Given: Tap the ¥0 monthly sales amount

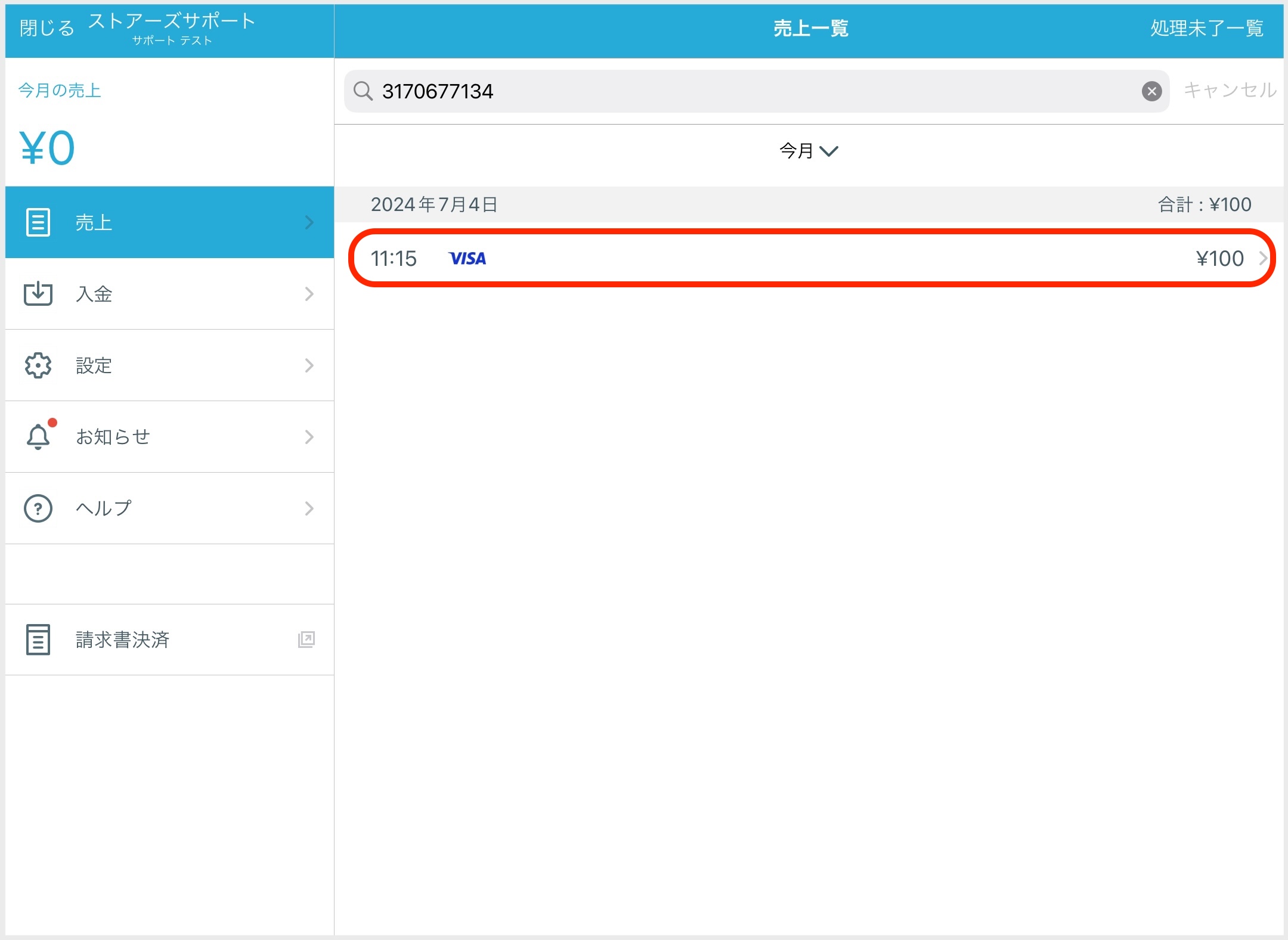Looking at the screenshot, I should pos(47,148).
